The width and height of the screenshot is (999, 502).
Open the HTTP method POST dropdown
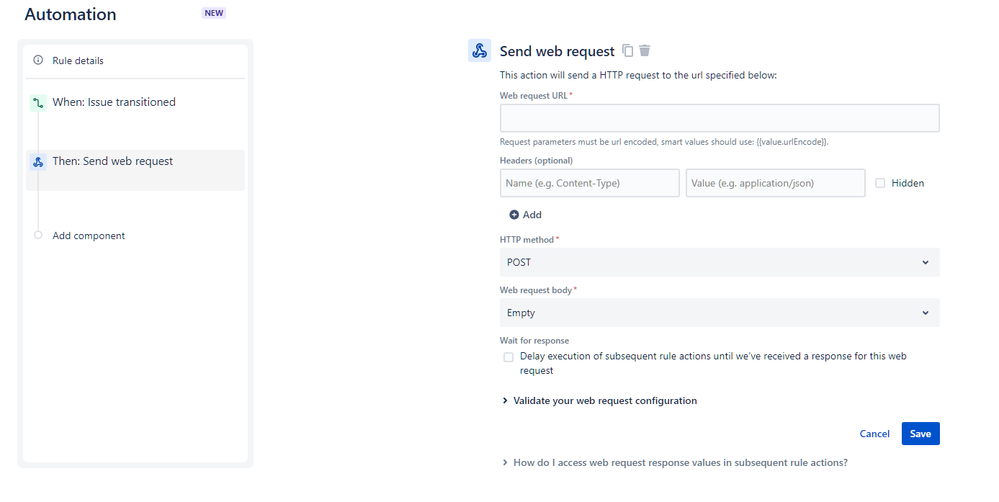(719, 262)
